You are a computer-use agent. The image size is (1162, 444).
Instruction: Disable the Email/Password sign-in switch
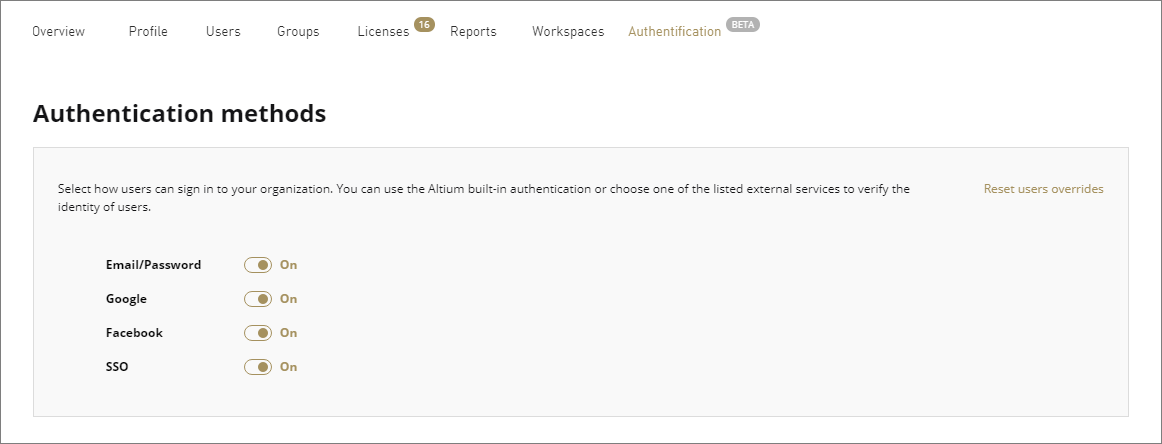pos(258,265)
